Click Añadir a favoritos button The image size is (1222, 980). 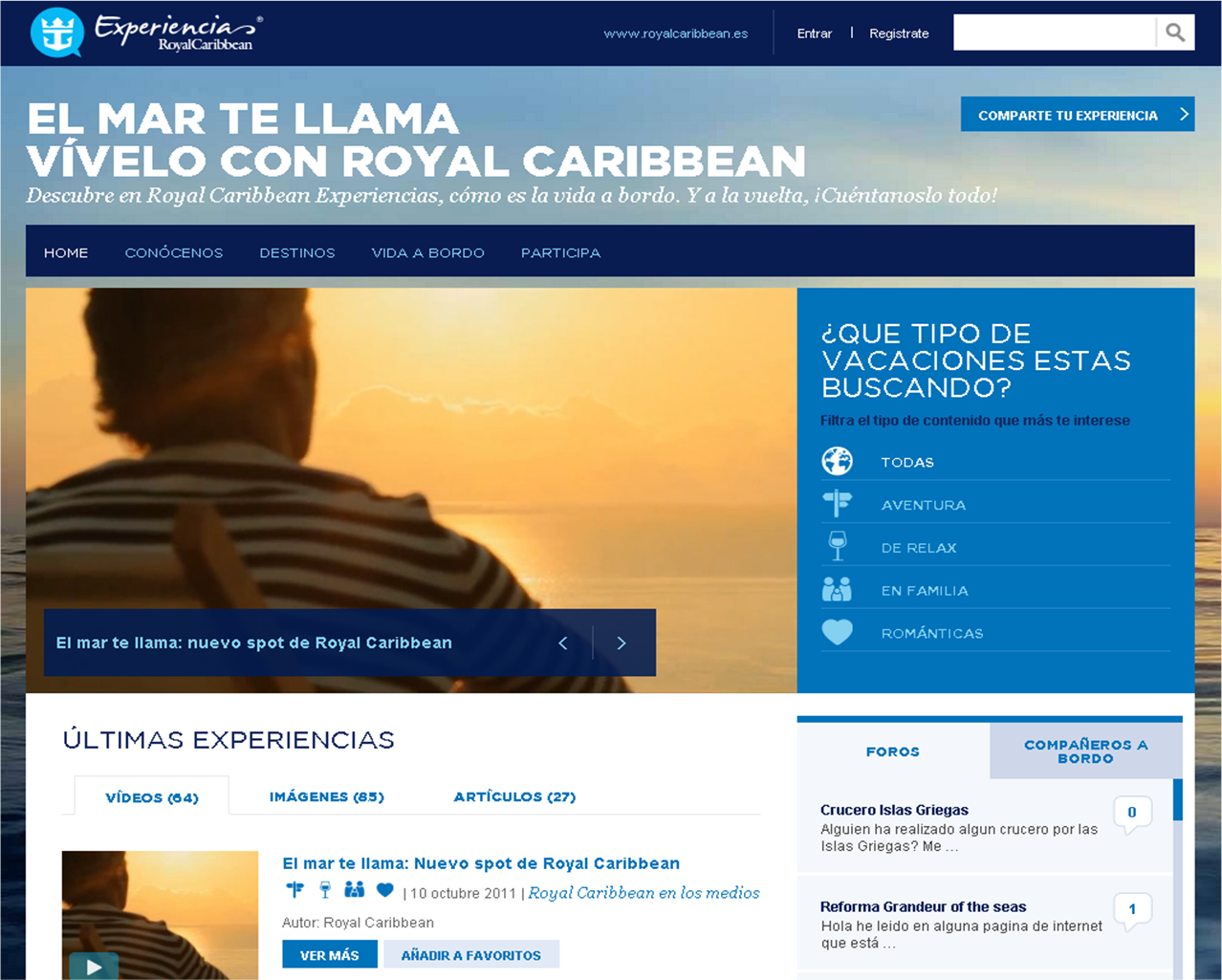point(471,954)
